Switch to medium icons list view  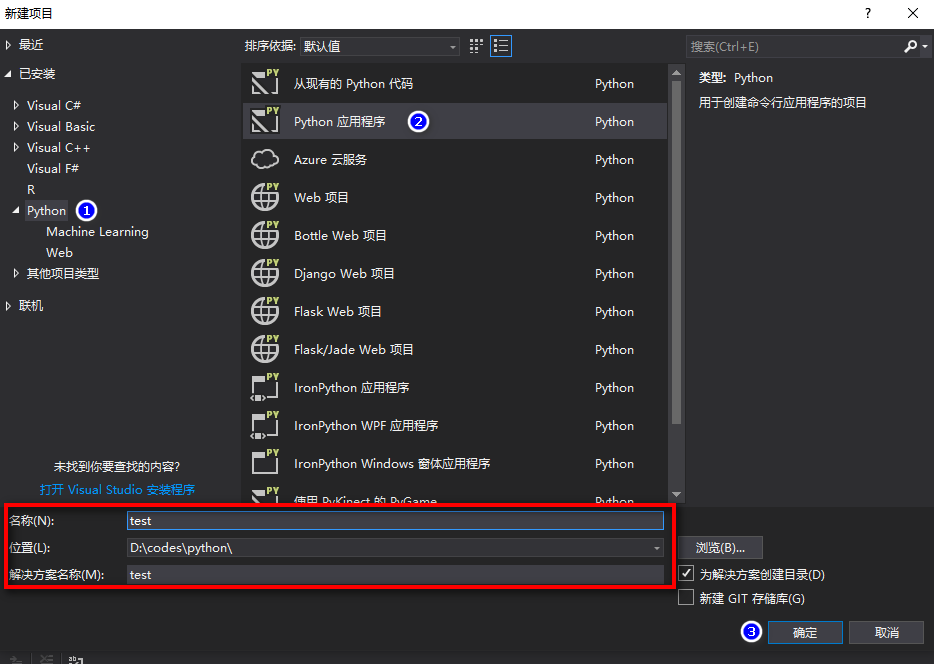501,46
